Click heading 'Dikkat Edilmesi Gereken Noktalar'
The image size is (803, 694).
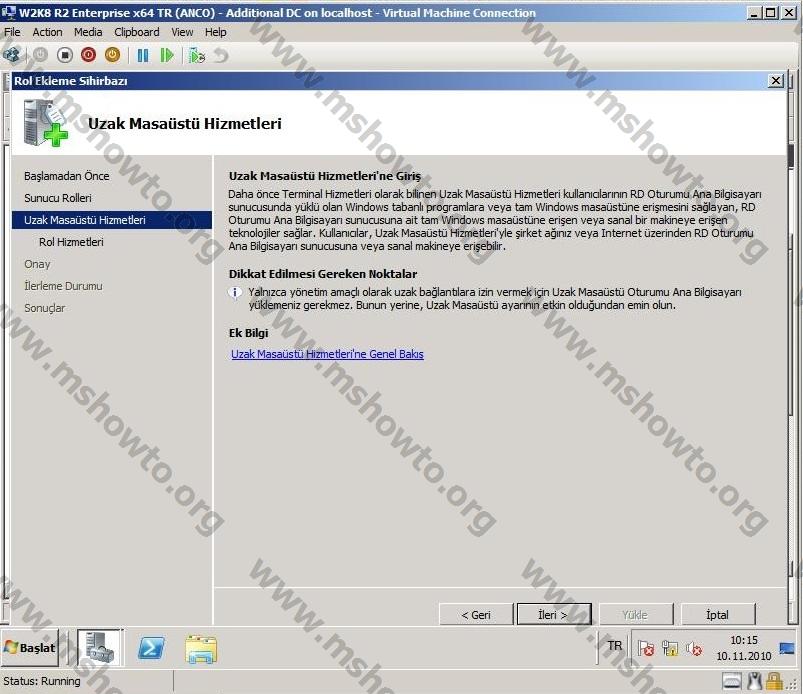point(323,274)
